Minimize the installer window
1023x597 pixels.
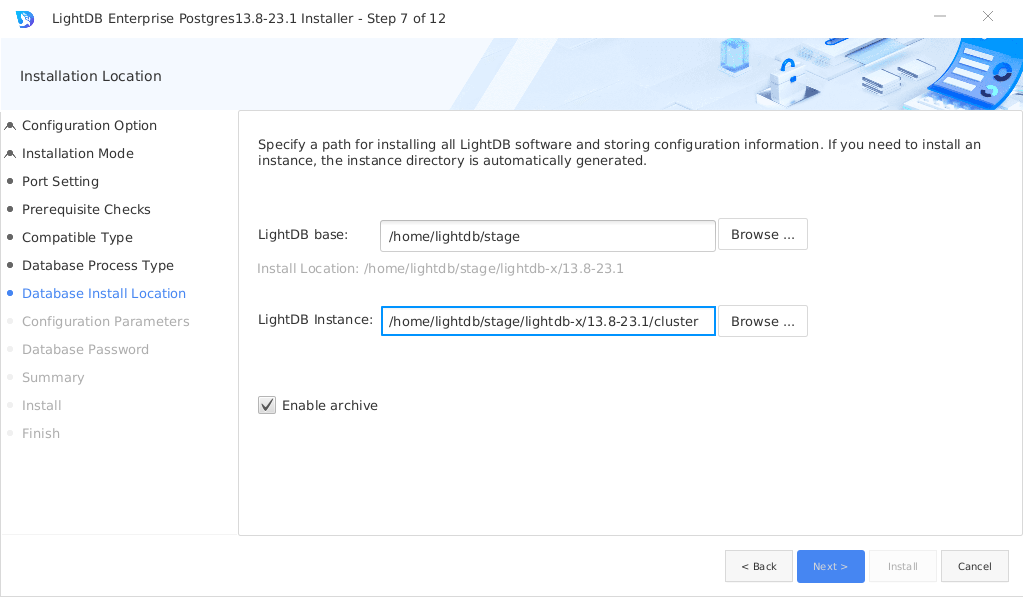click(x=940, y=16)
